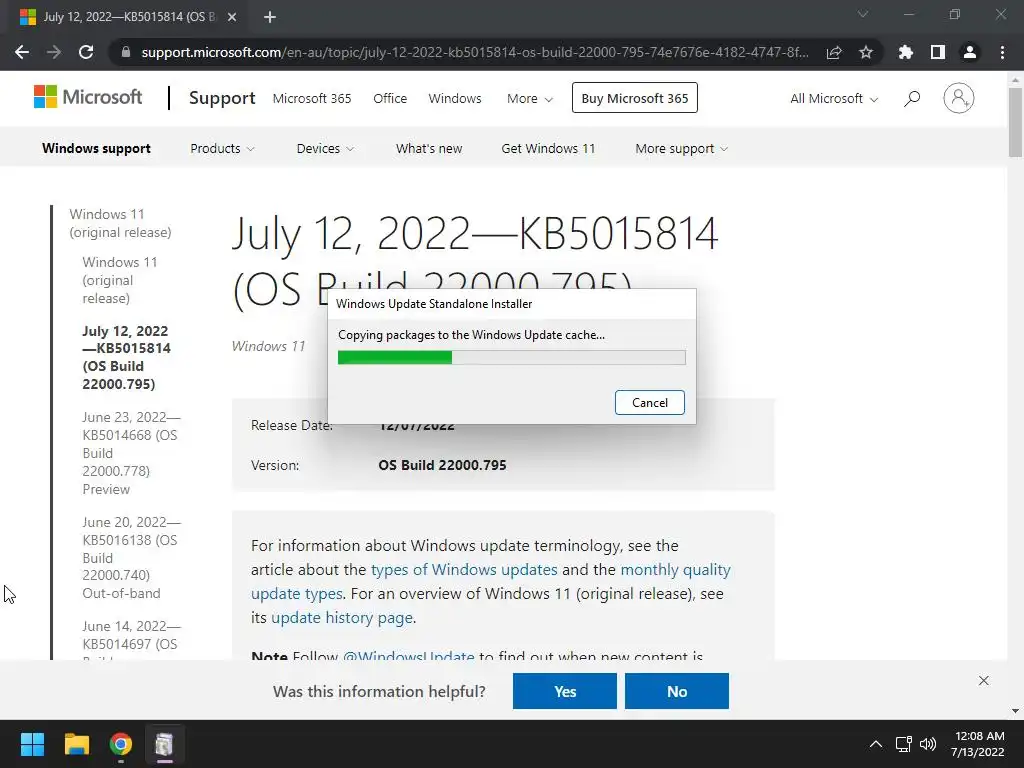
Task: Click the network tray icon
Action: pos(903,744)
